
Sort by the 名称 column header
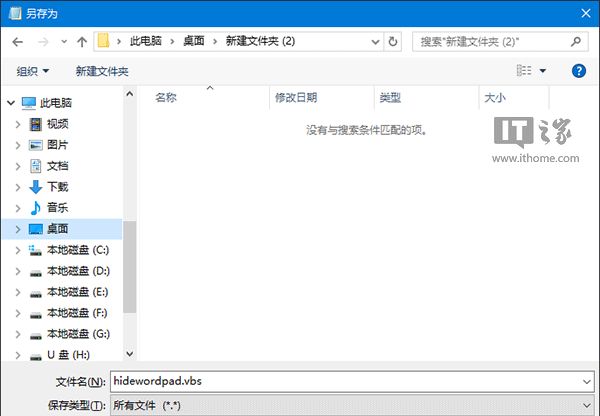(x=166, y=98)
